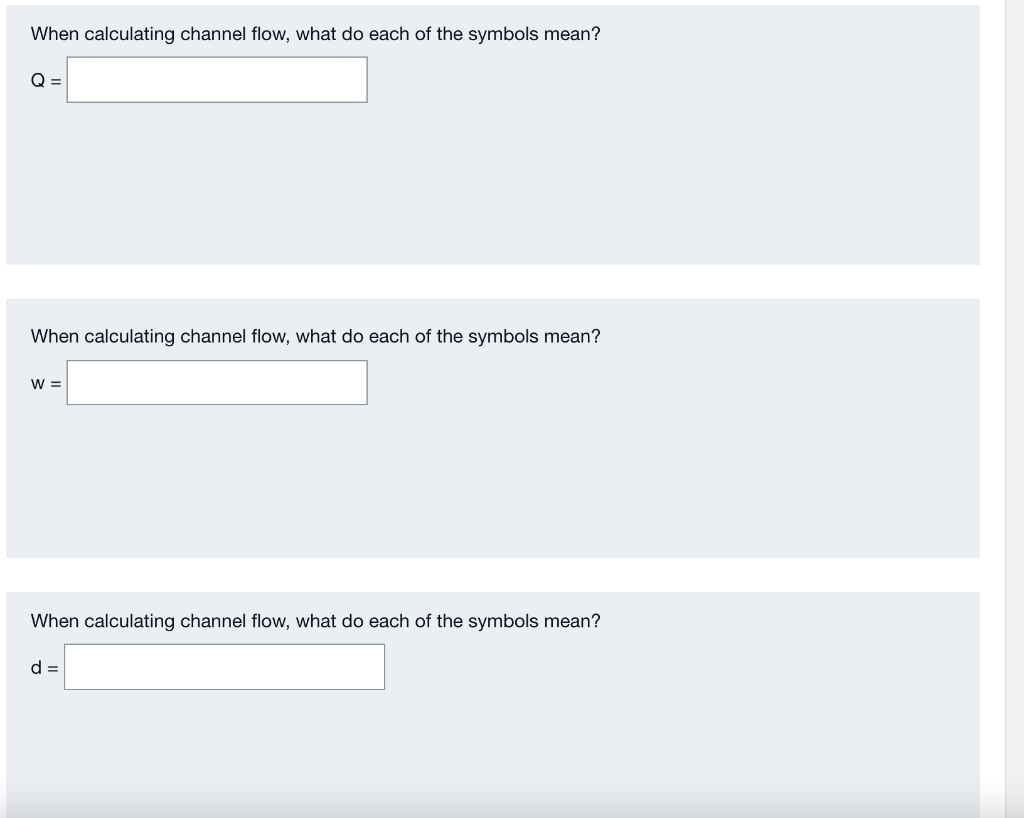Click the question text above d field
1024x818 pixels.
coord(315,621)
